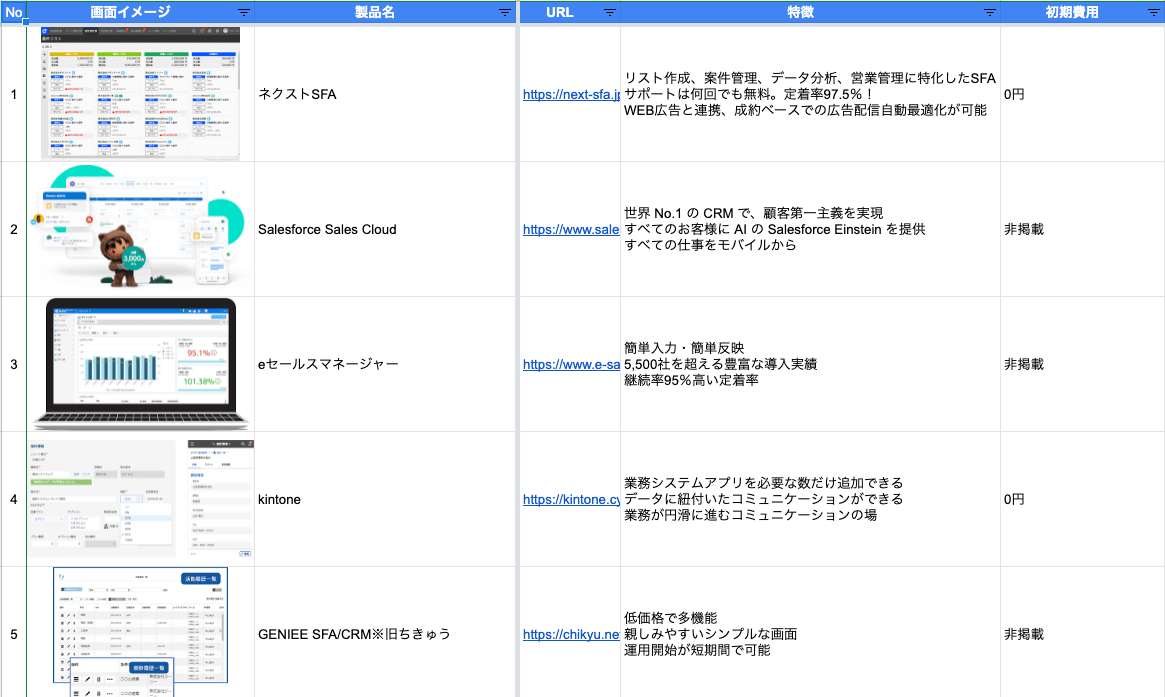The height and width of the screenshot is (697, 1165).
Task: Select the 0円 cost cell for kintone
Action: 1083,499
